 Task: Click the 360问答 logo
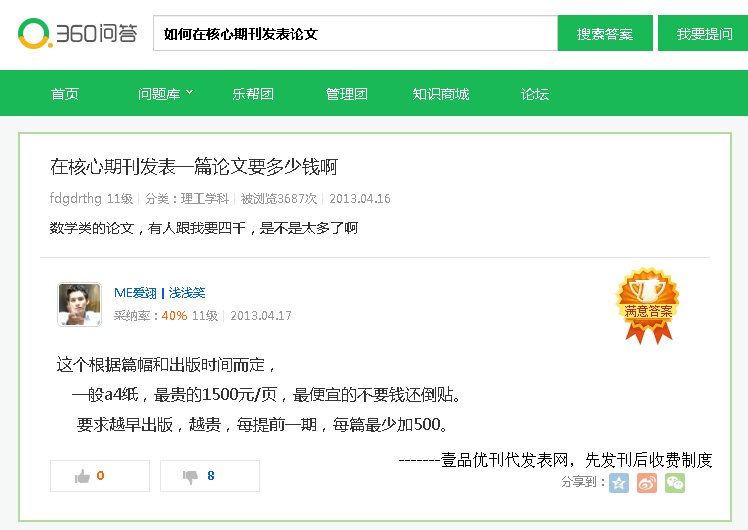(x=78, y=33)
